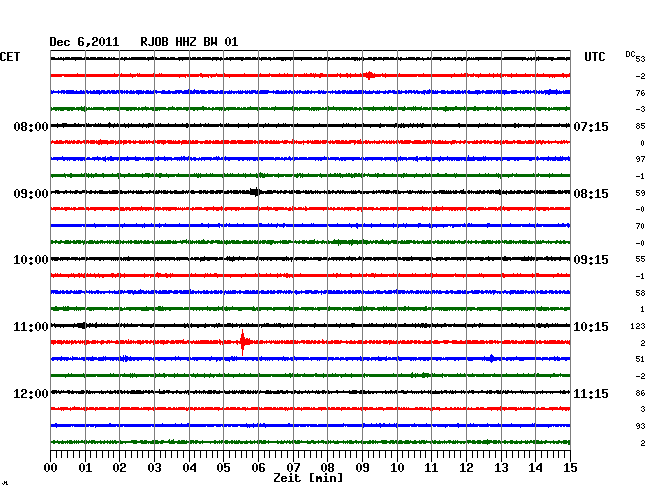The height and width of the screenshot is (494, 650).
Task: Click the DC value 70
Action: tap(640, 226)
